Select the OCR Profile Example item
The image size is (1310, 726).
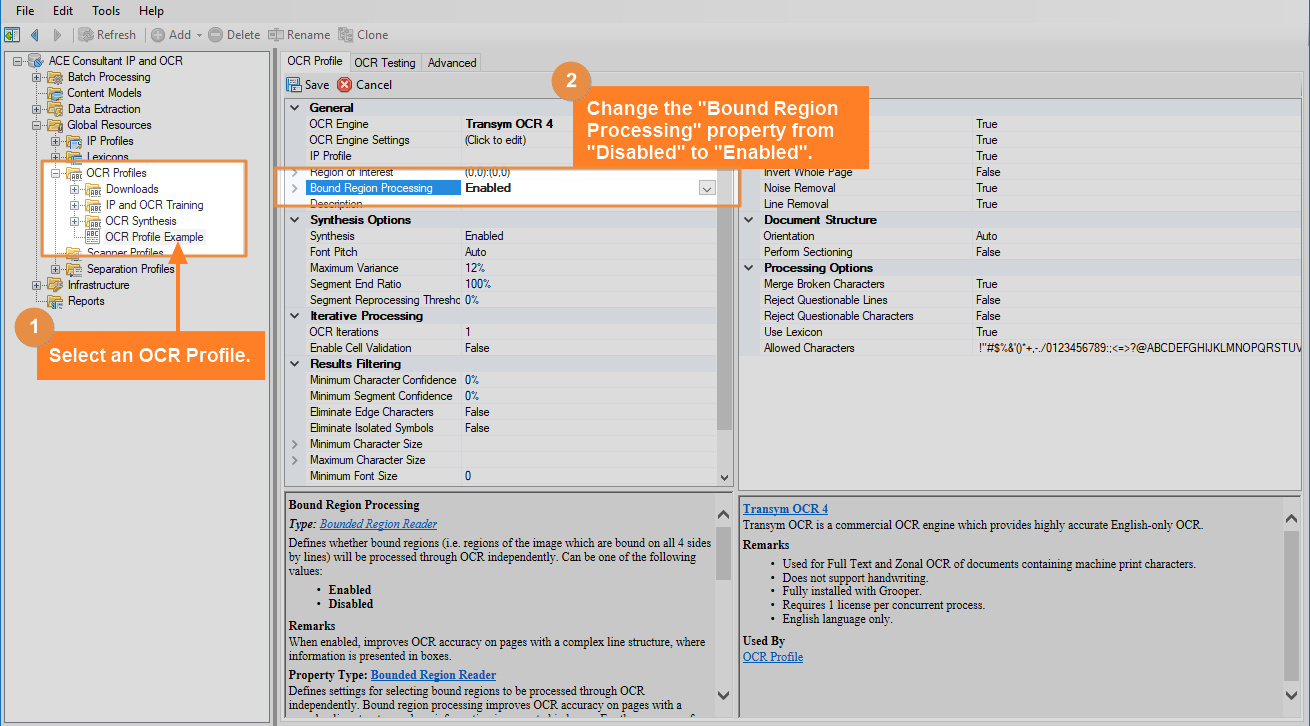coord(154,237)
